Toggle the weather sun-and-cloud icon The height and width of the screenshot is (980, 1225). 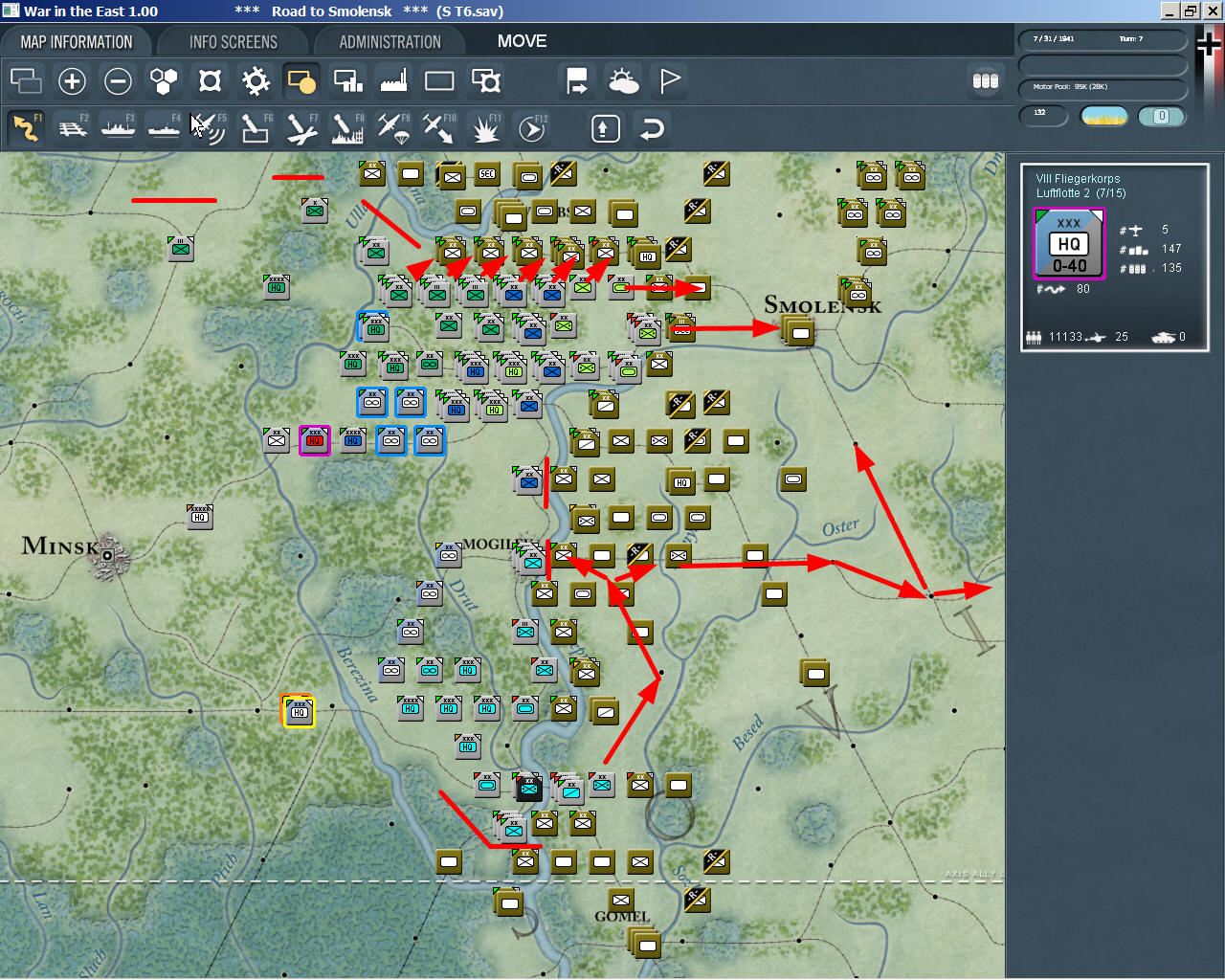tap(624, 81)
